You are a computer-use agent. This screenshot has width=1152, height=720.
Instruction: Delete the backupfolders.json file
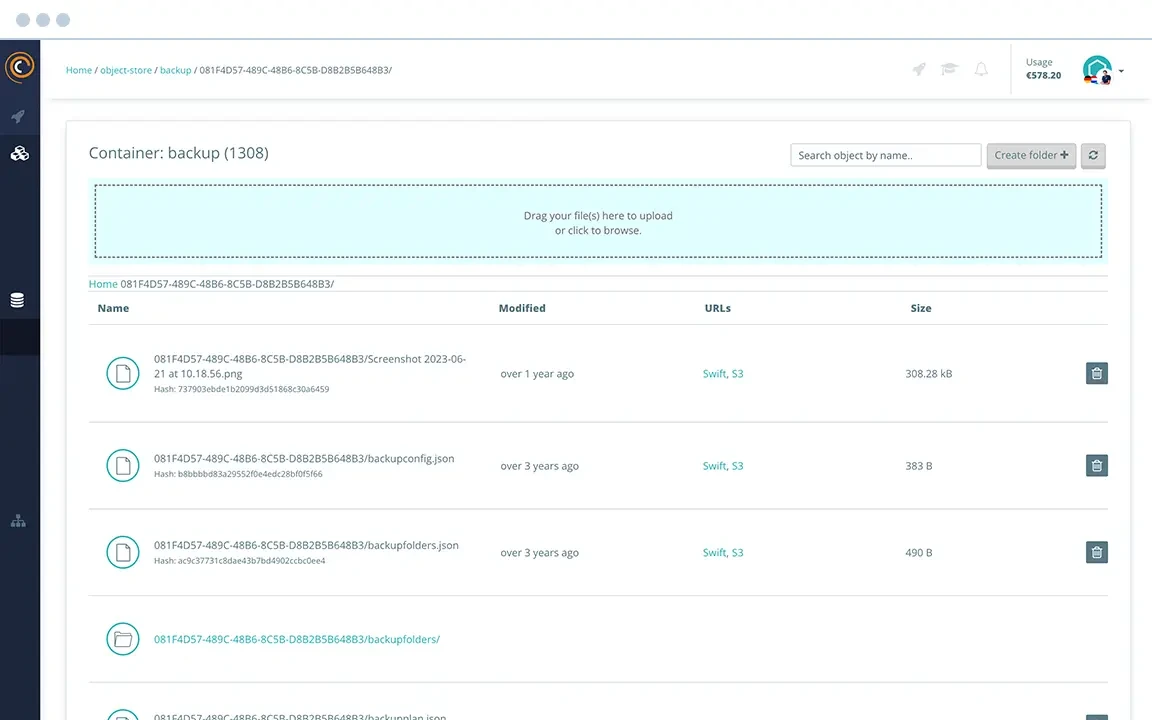click(1097, 552)
